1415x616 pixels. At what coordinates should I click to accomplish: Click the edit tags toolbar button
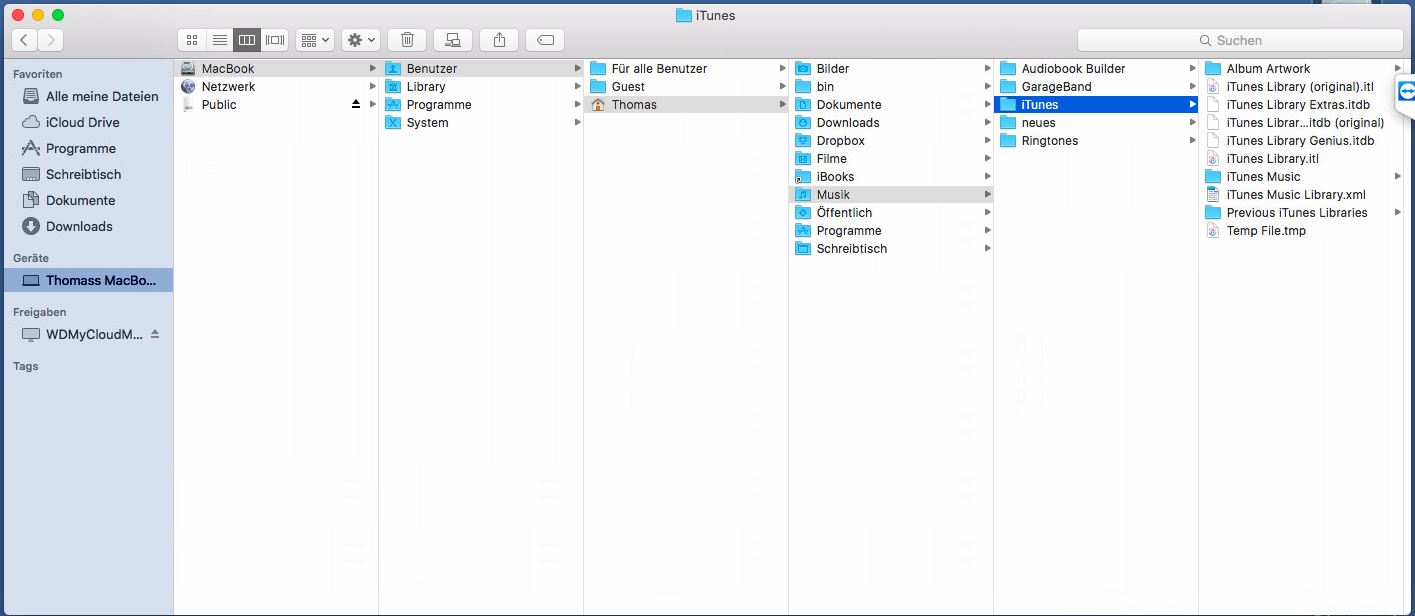(545, 40)
